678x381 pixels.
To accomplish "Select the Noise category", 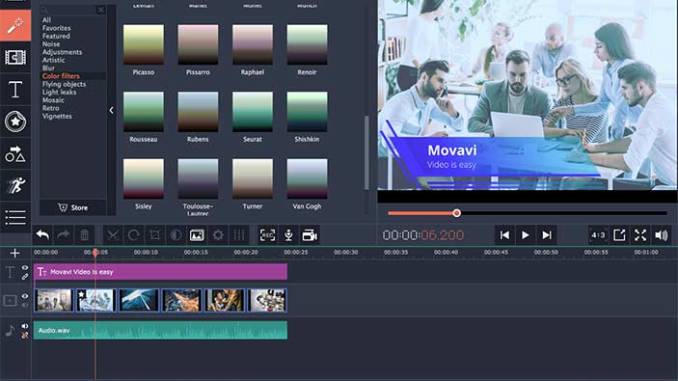I will click(x=51, y=44).
